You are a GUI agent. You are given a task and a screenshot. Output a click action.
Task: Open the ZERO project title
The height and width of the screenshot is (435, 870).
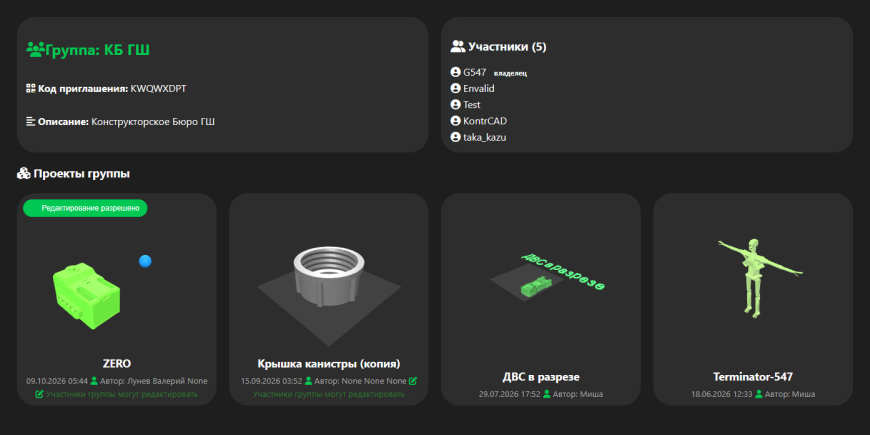tap(117, 364)
